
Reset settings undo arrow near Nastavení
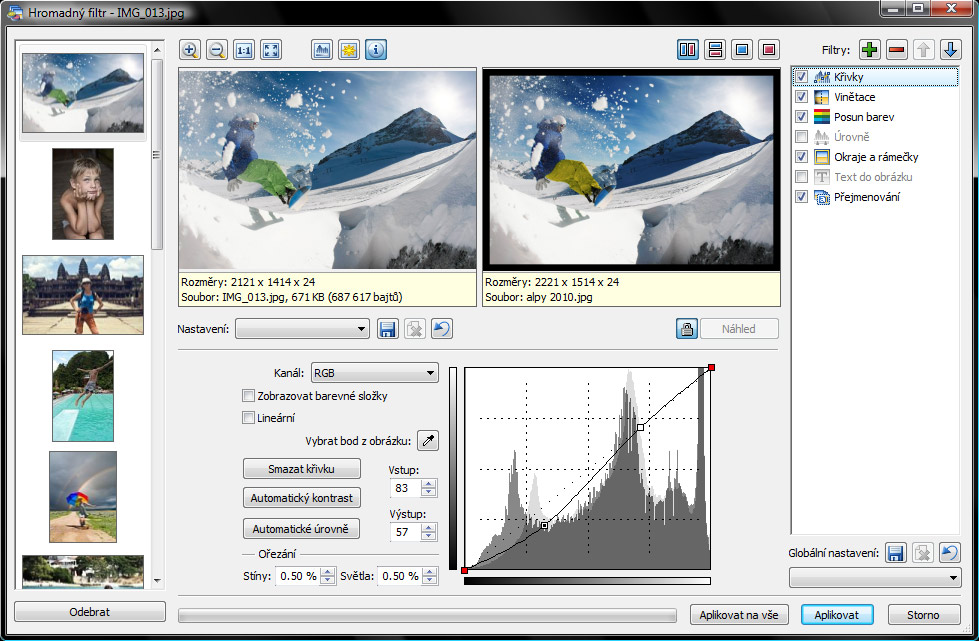(442, 329)
